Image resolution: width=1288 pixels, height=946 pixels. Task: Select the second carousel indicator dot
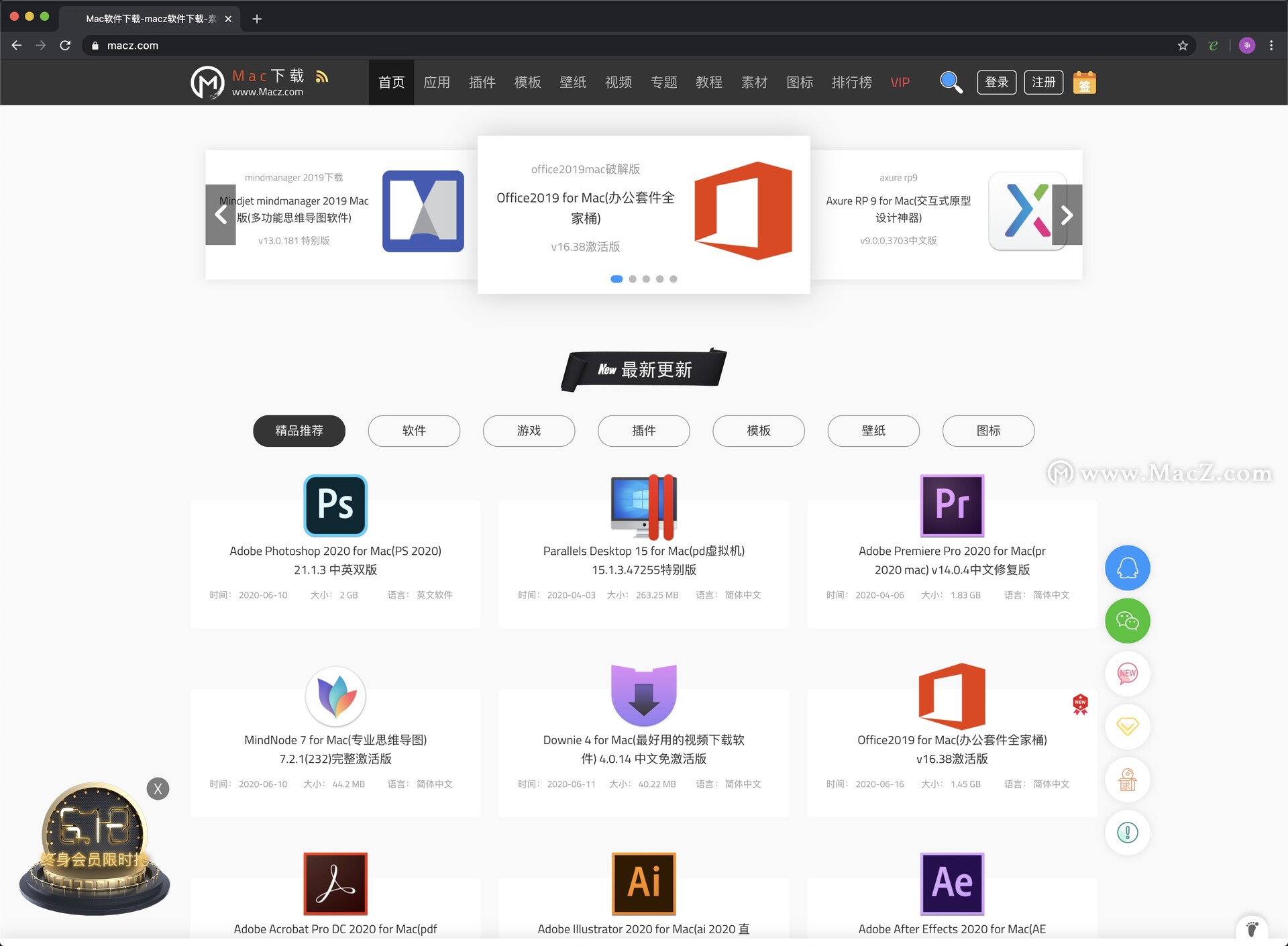click(633, 279)
